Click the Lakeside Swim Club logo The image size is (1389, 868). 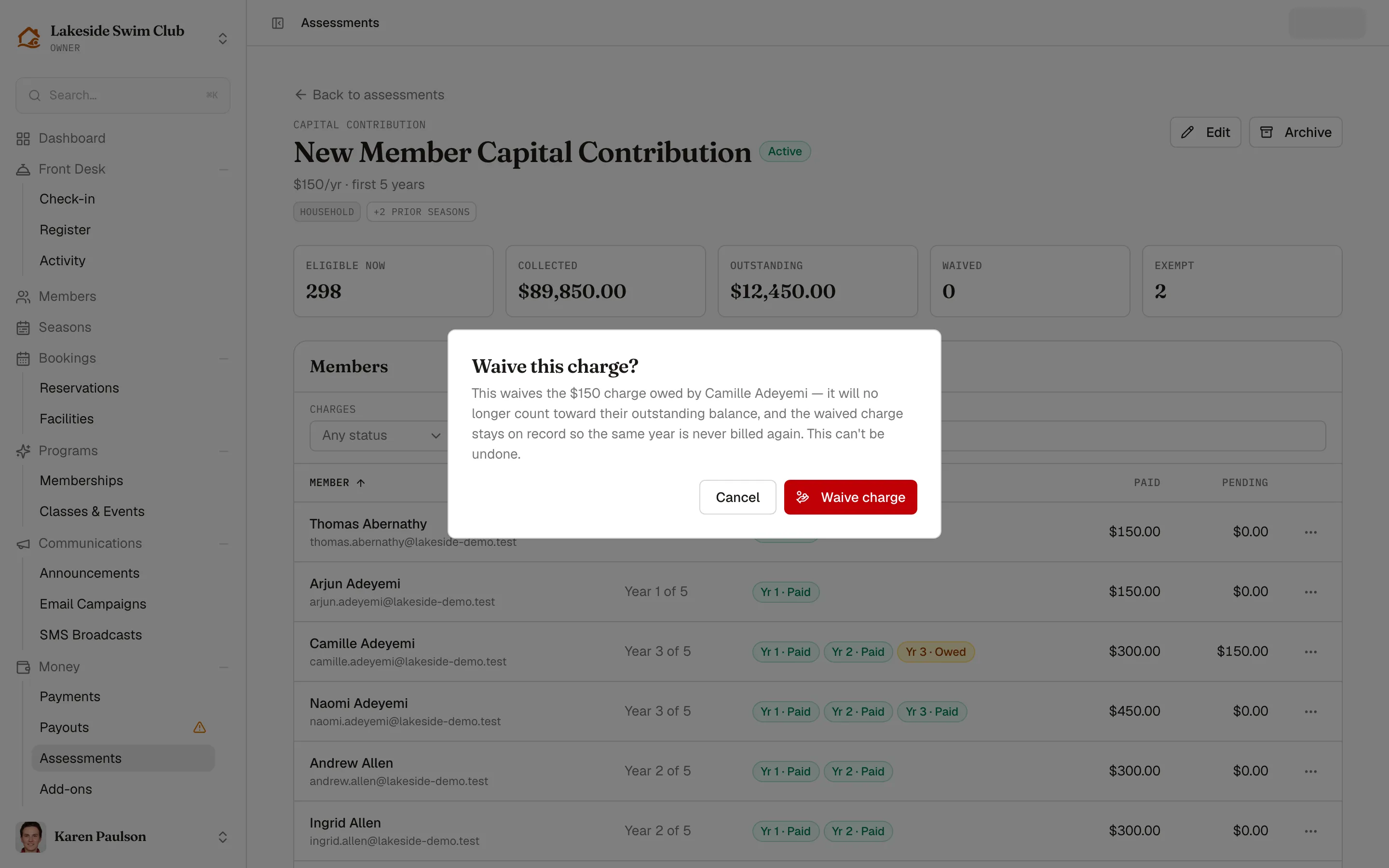coord(29,38)
